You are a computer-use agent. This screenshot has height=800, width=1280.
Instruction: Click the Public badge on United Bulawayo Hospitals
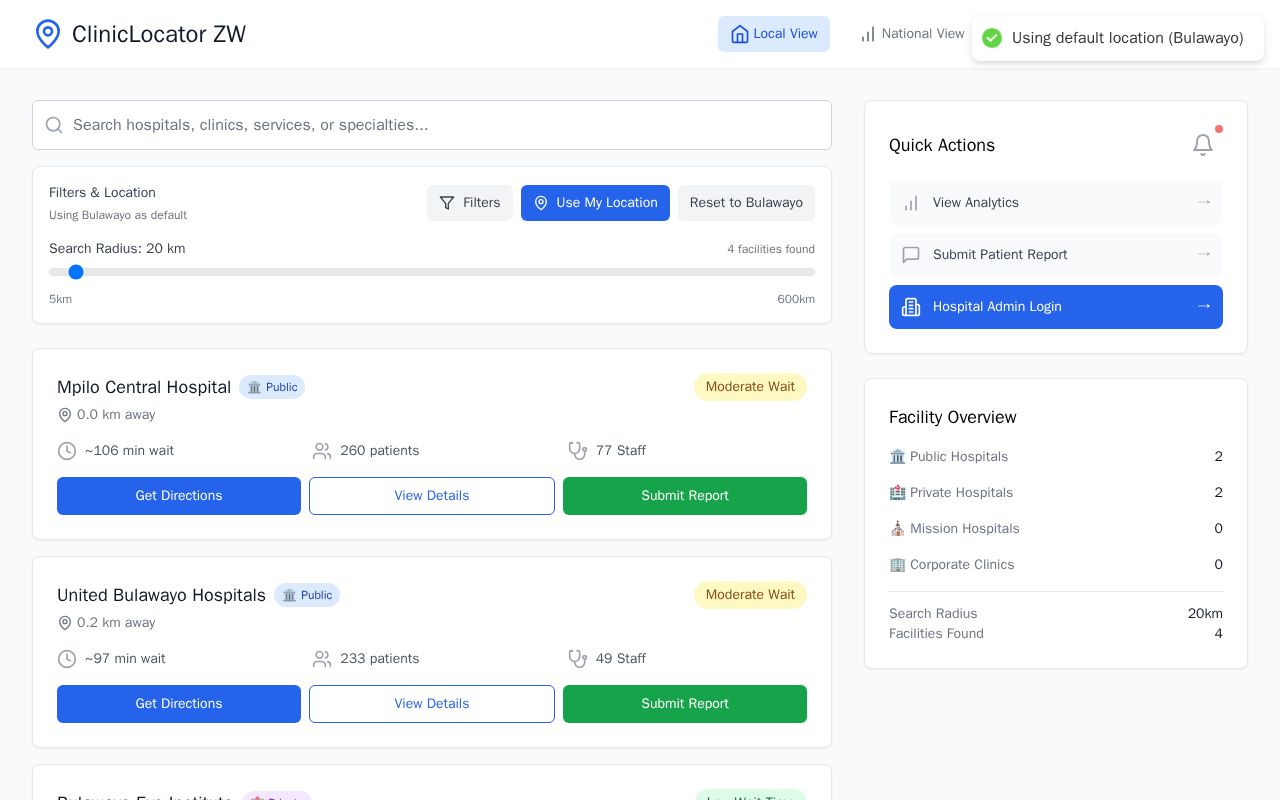(x=307, y=595)
